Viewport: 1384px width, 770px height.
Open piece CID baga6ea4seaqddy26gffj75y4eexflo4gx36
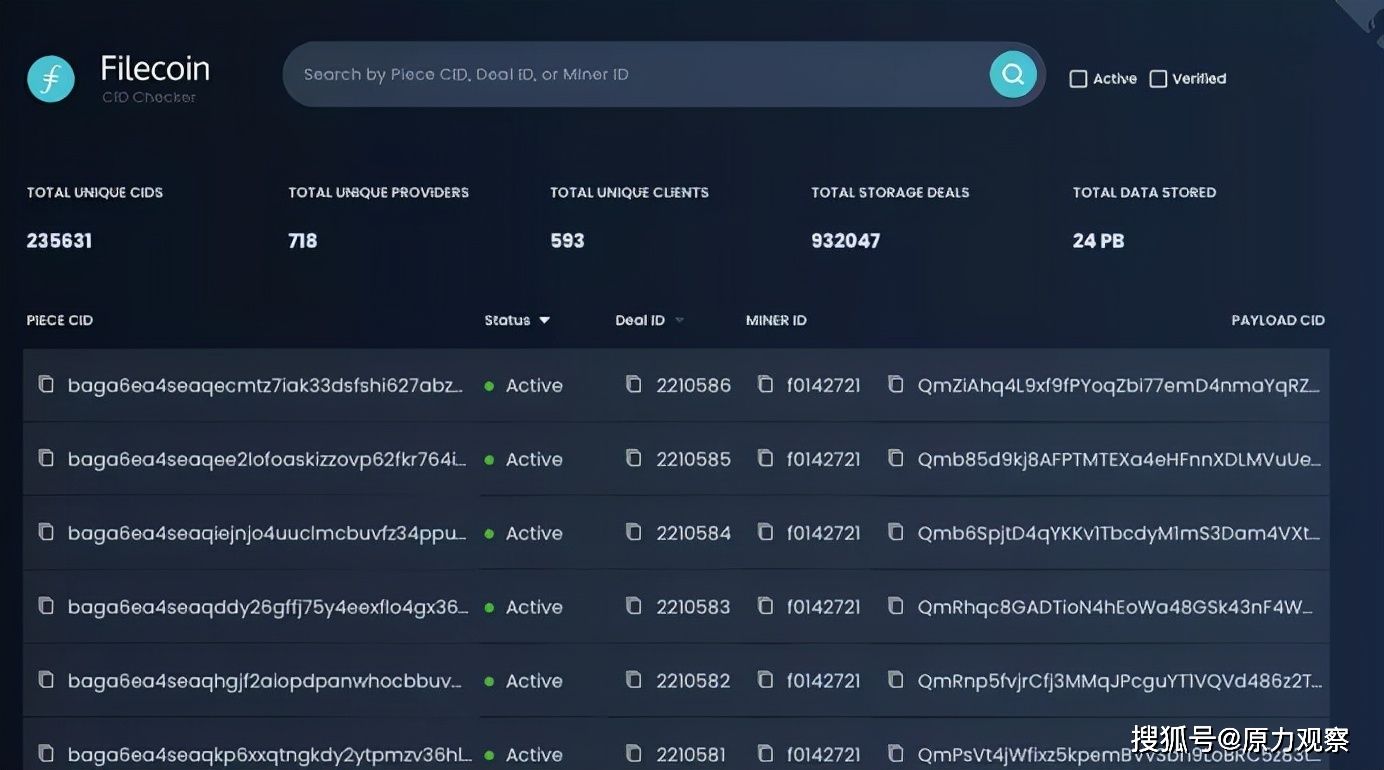268,608
